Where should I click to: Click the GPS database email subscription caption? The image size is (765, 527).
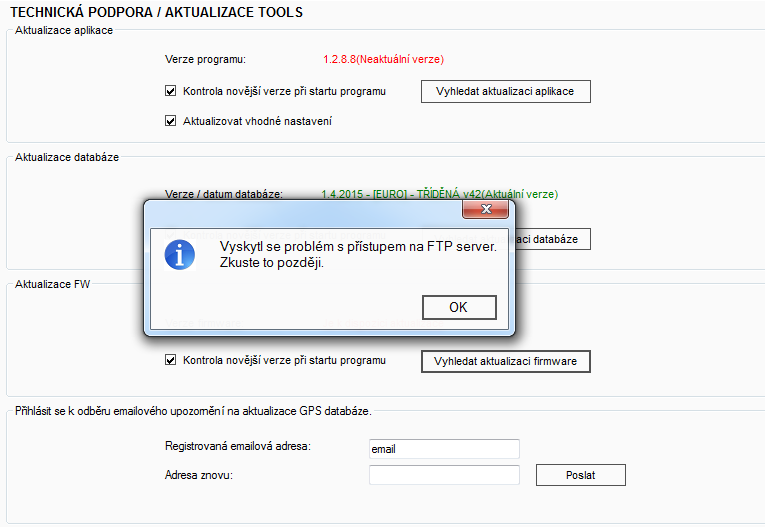pos(193,412)
